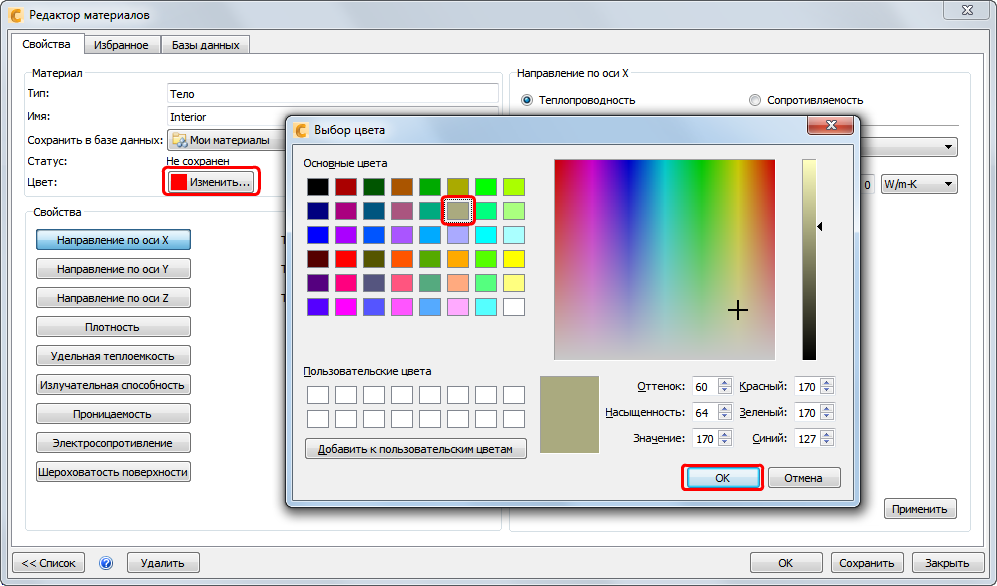Screen dimensions: 997x586
Task: Select the bright red basic color swatch
Action: tap(346, 259)
